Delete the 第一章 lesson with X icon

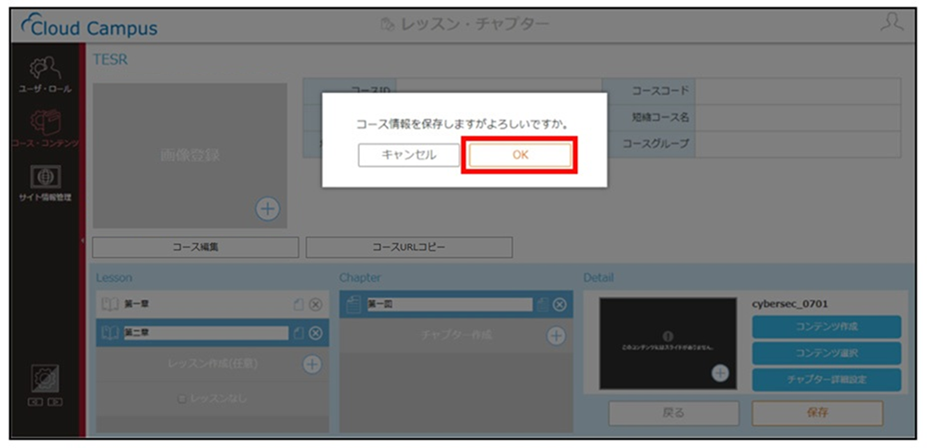coord(316,305)
